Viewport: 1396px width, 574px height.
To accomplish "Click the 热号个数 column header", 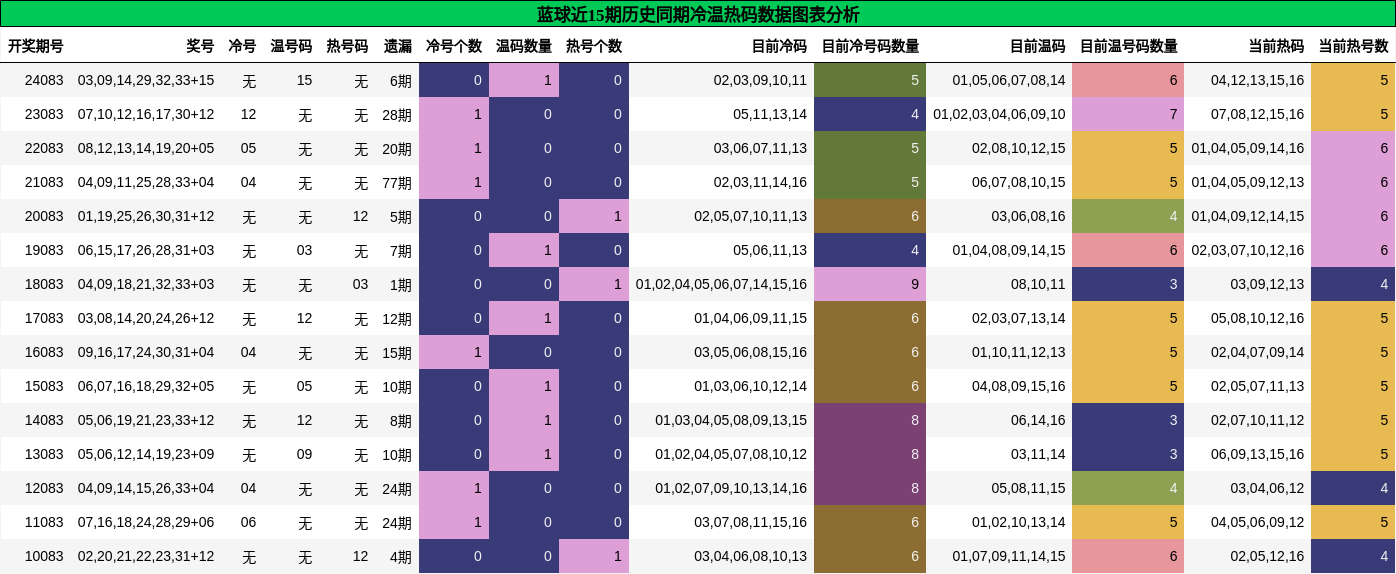I will (594, 46).
